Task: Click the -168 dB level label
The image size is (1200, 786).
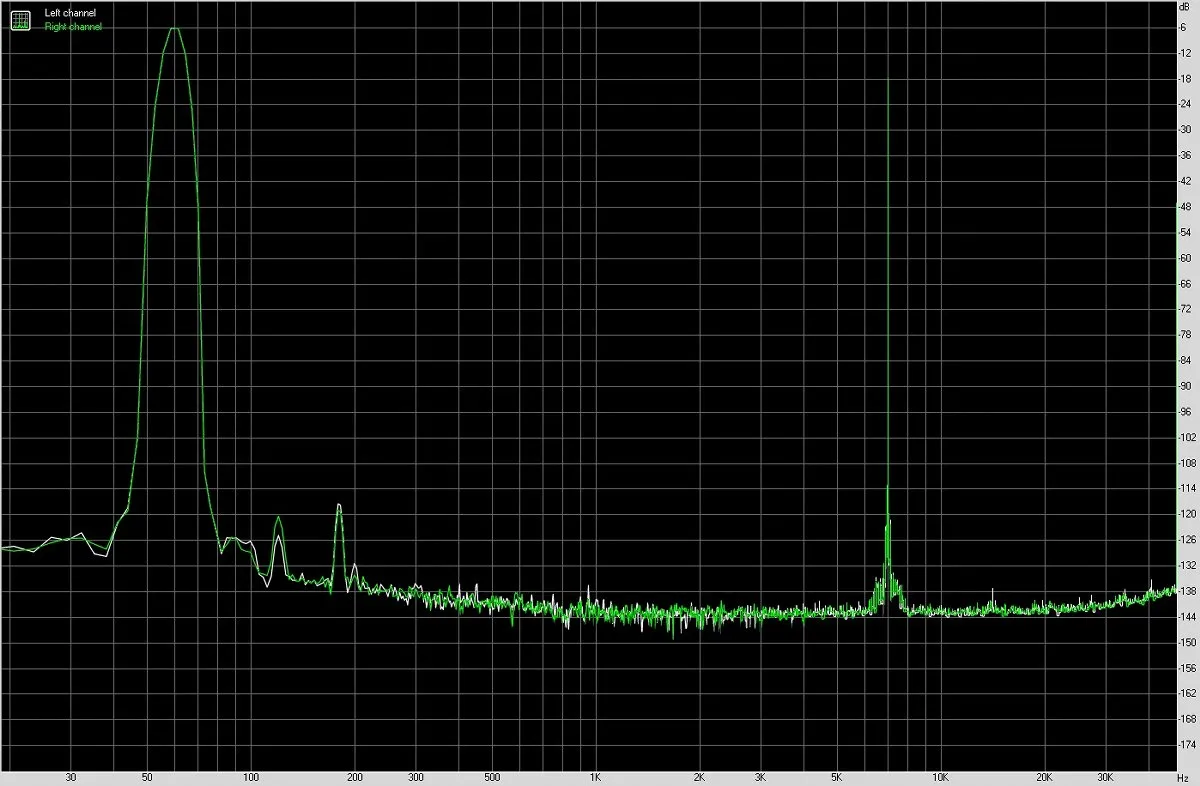Action: pos(1185,719)
